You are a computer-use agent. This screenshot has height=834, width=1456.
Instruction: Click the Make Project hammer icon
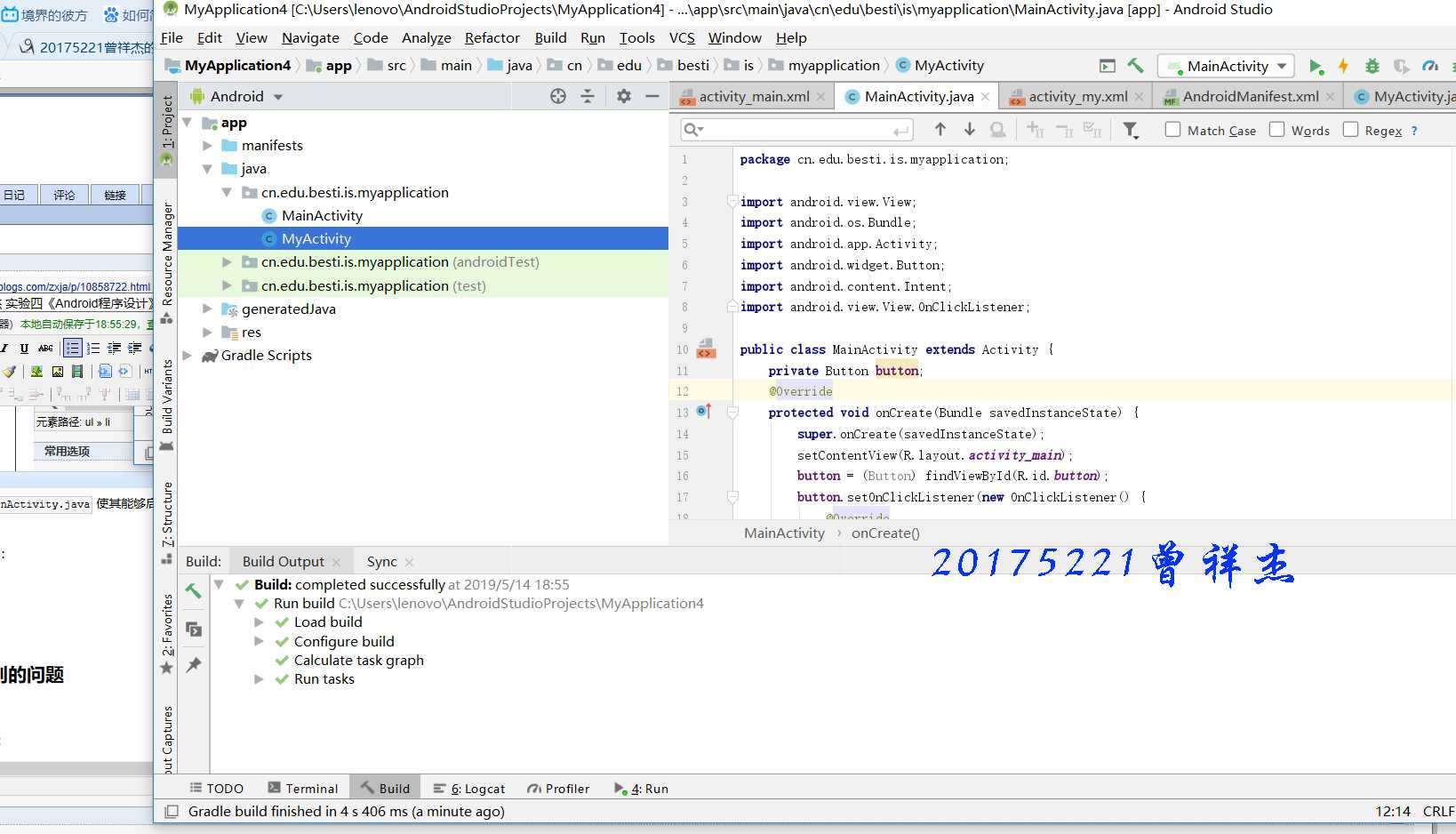point(1135,66)
